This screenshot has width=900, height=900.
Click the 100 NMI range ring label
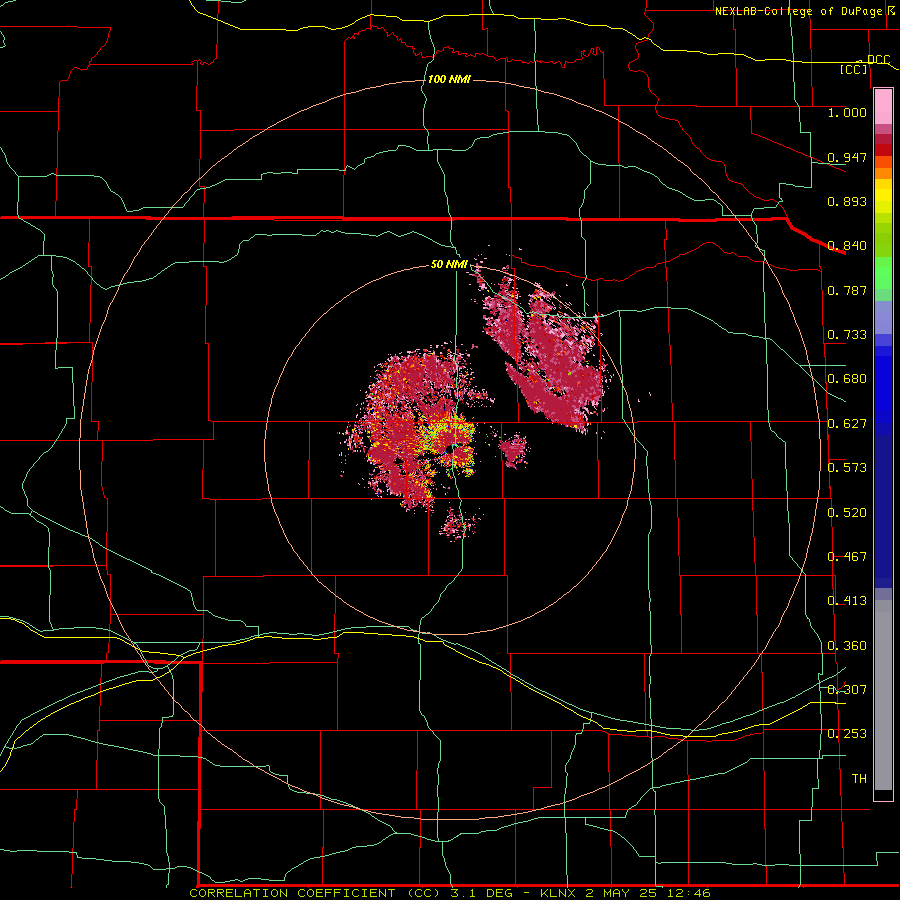[449, 79]
